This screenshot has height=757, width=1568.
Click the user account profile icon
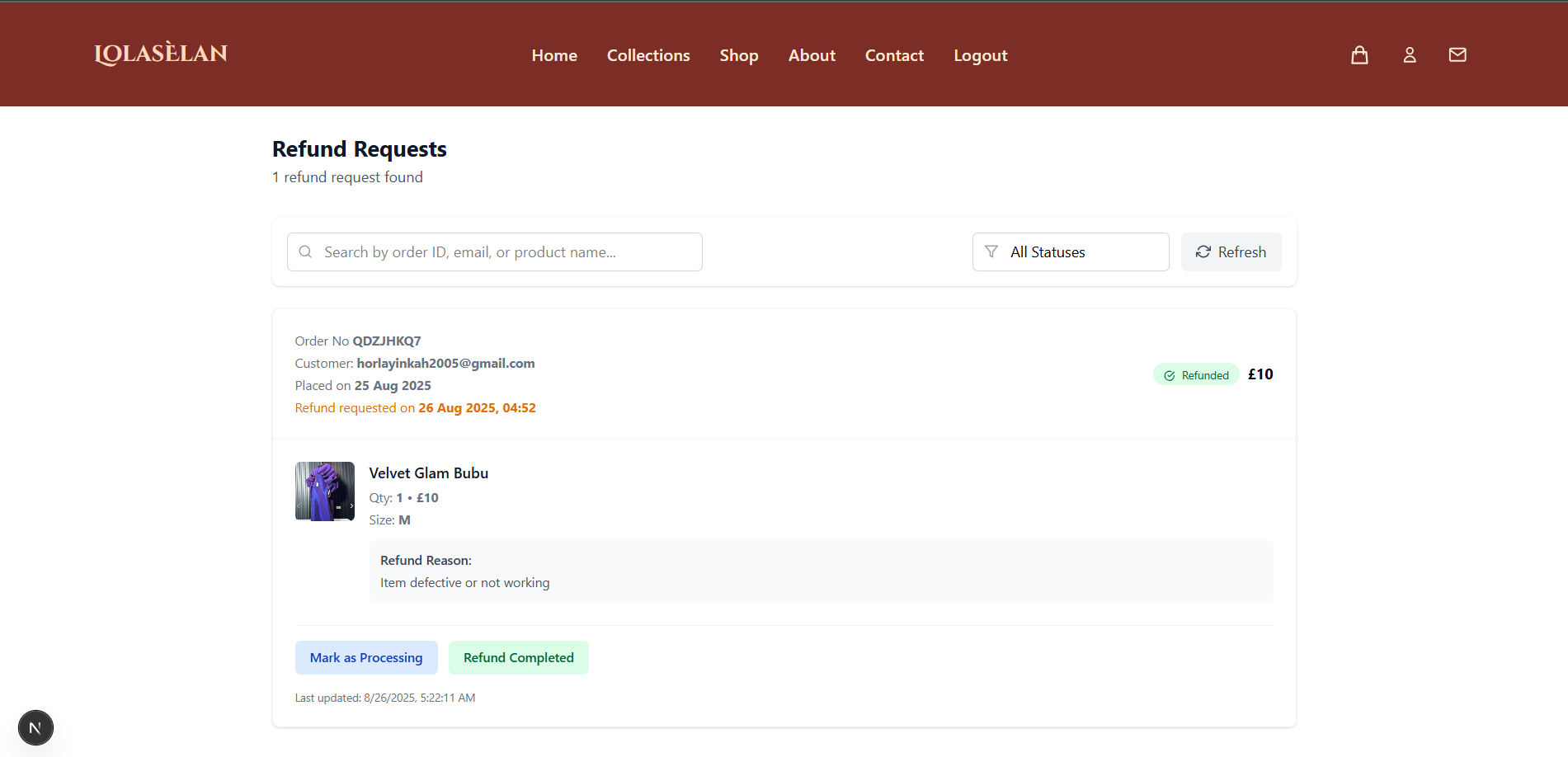1410,55
